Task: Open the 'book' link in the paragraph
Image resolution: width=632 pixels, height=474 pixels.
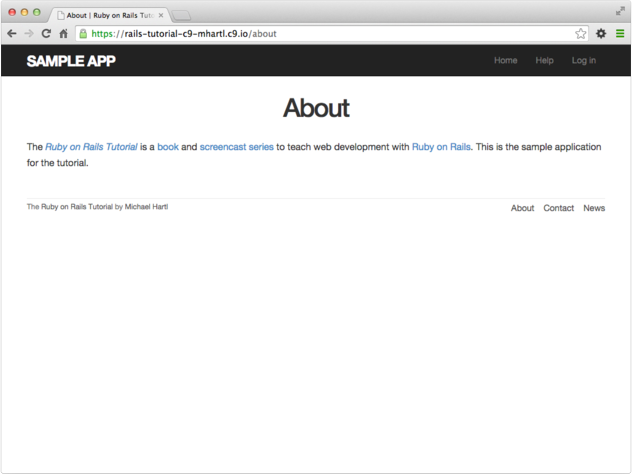Action: [x=168, y=147]
